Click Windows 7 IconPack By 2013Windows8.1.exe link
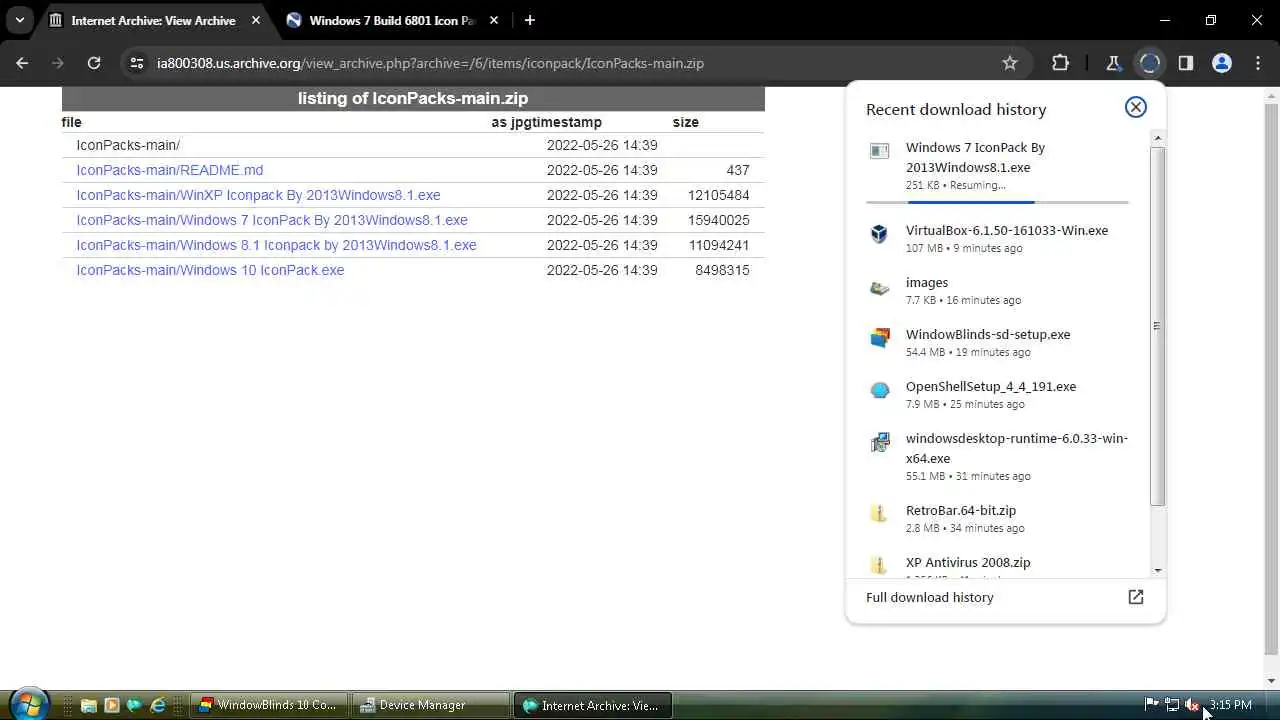 click(x=272, y=220)
